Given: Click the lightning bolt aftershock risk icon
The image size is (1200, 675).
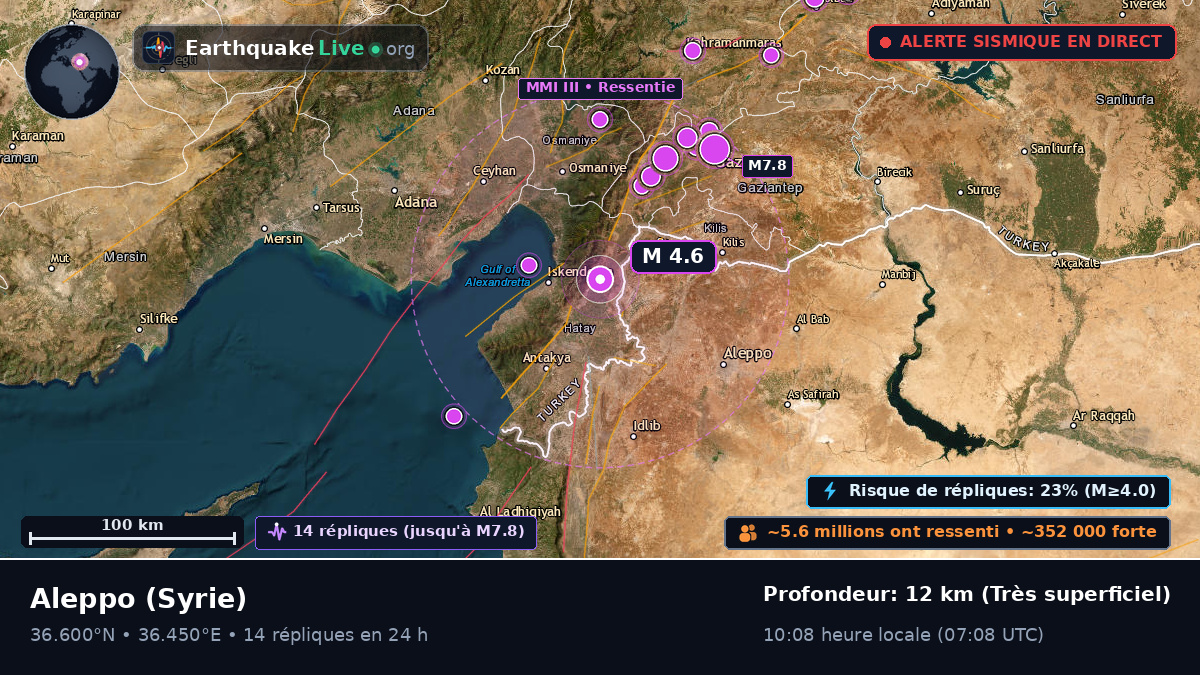Looking at the screenshot, I should click(x=830, y=491).
